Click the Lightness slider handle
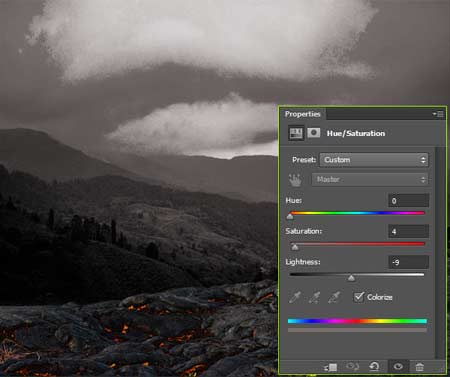The width and height of the screenshot is (450, 377). pyautogui.click(x=351, y=278)
